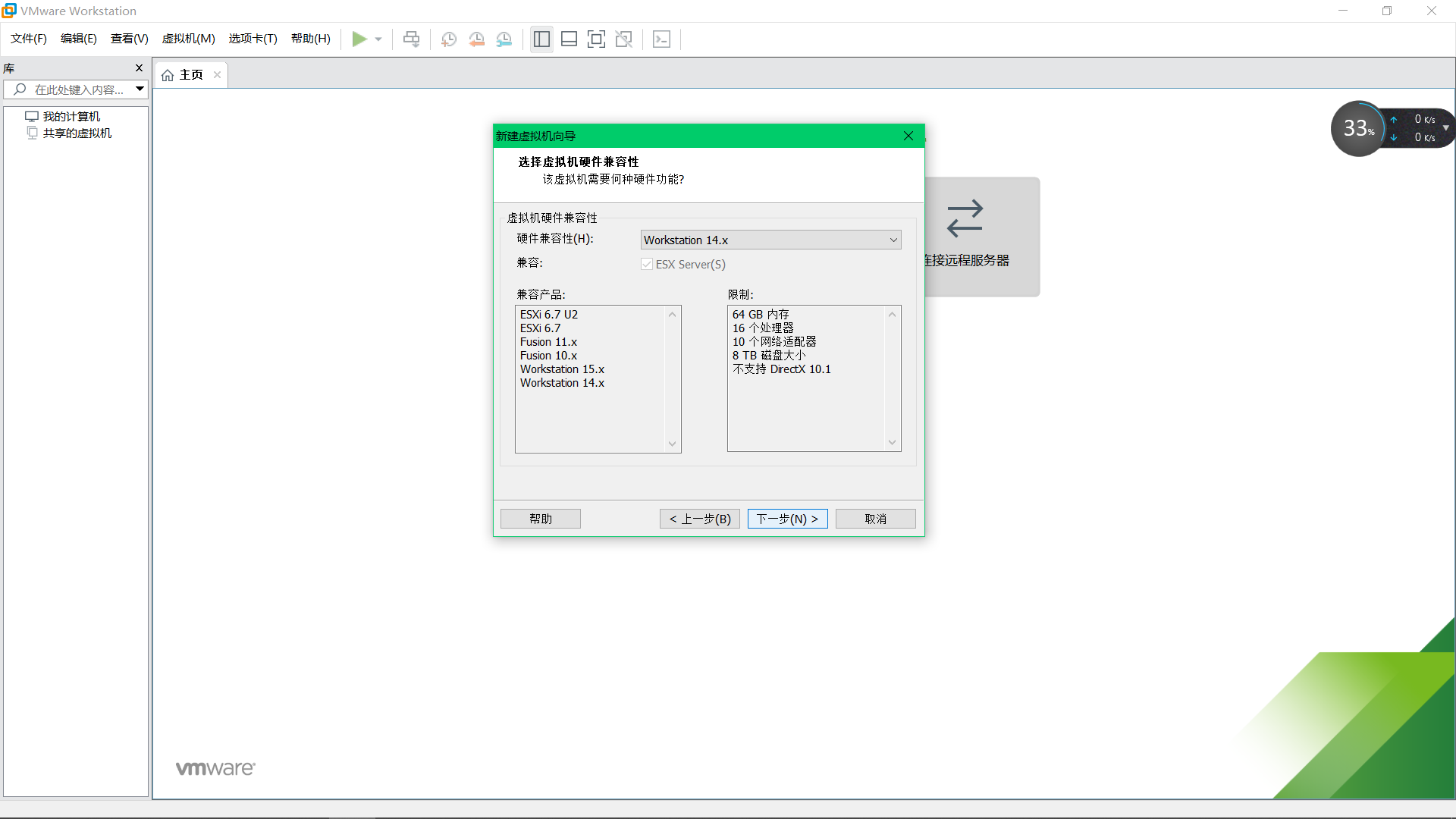Minimize the VMware Workstation window
The width and height of the screenshot is (1456, 819).
[x=1343, y=11]
